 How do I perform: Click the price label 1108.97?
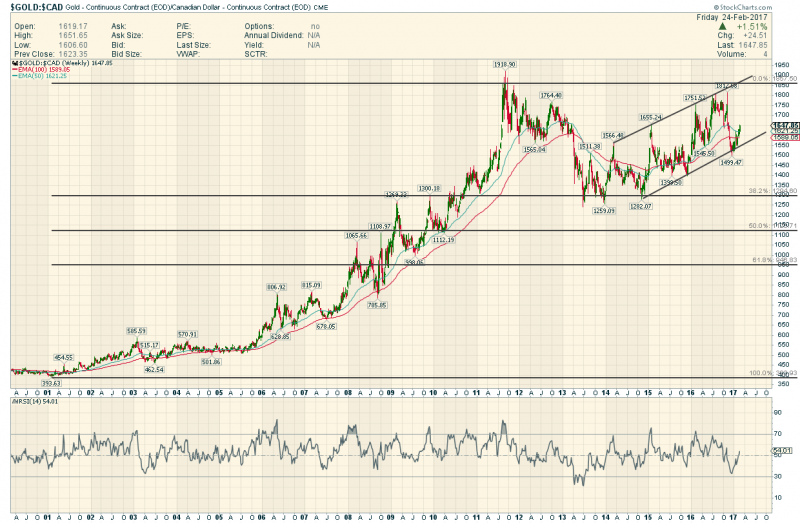[380, 226]
